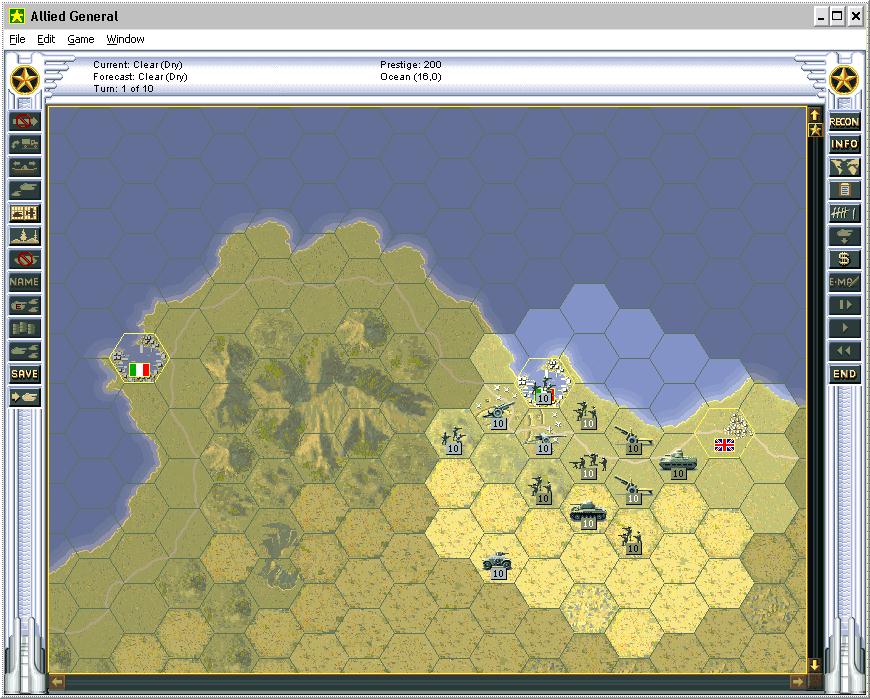Click the star icon below the up arrow
Screen dimensions: 870x699
pos(815,130)
